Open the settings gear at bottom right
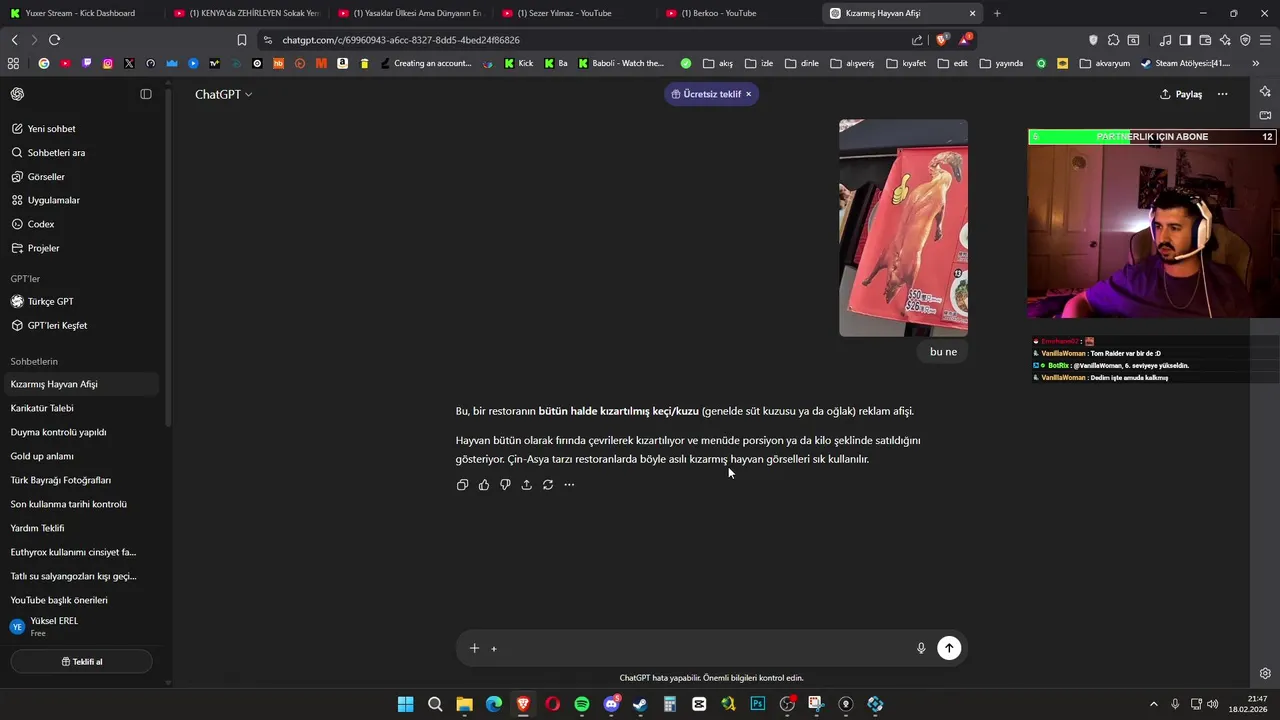Screen dimensions: 1280x720 coord(1265,673)
